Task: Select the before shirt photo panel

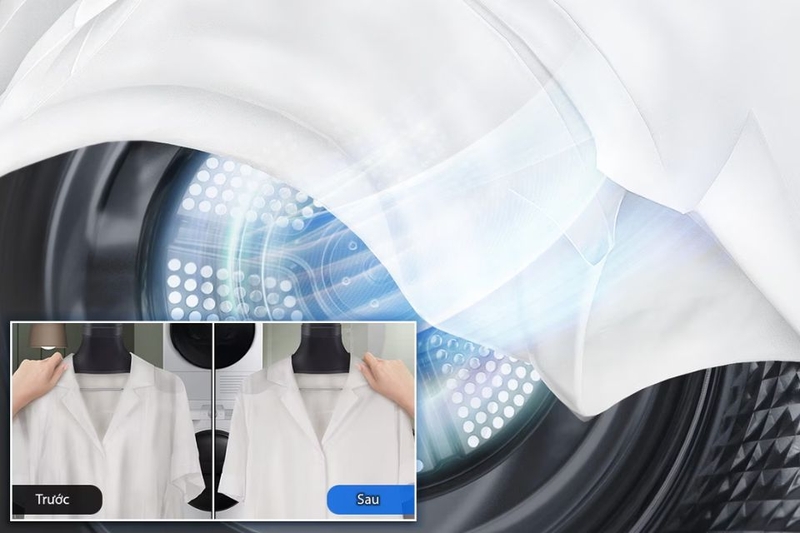Action: pos(112,421)
